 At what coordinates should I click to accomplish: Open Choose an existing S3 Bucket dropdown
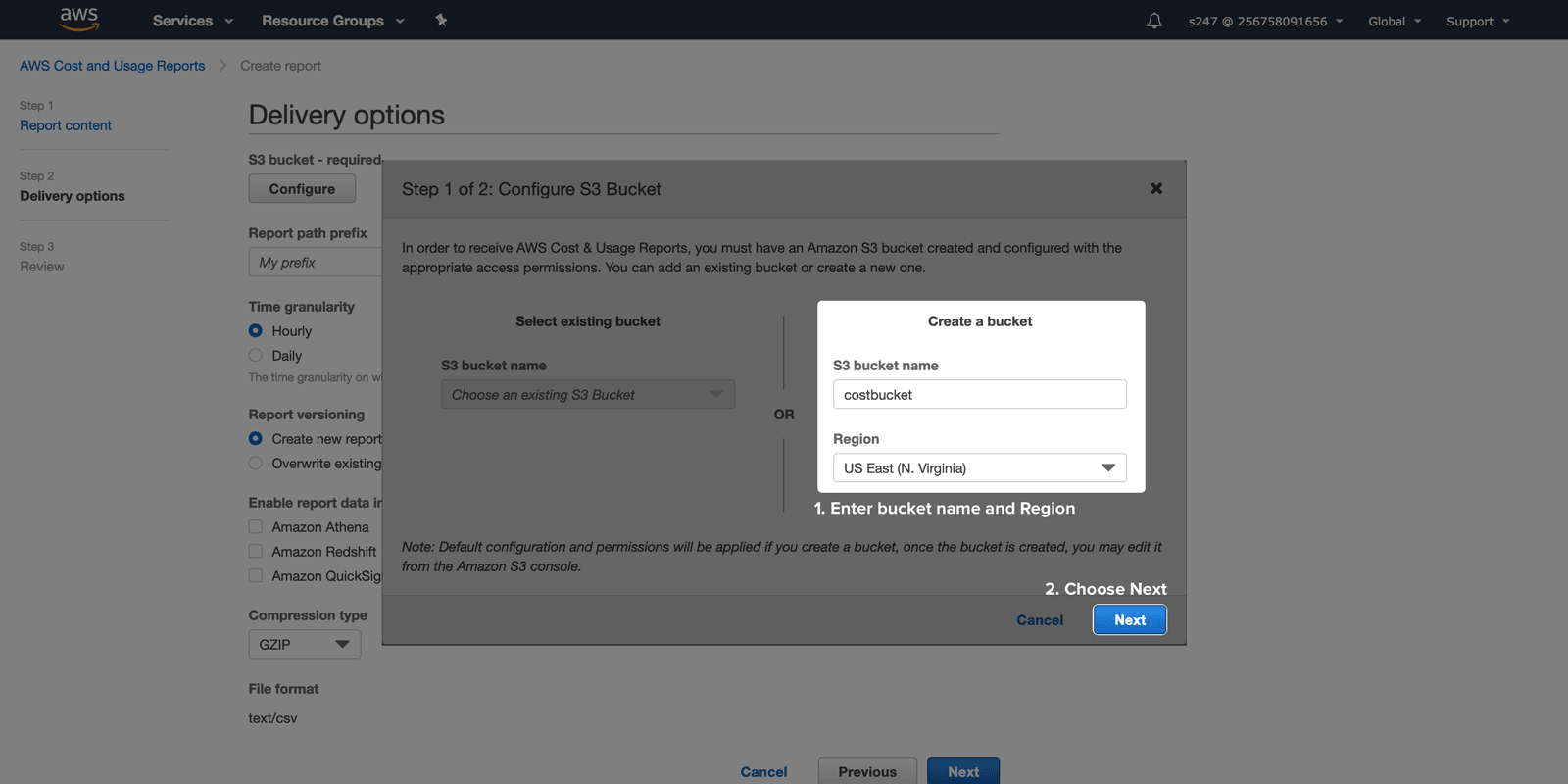point(588,394)
